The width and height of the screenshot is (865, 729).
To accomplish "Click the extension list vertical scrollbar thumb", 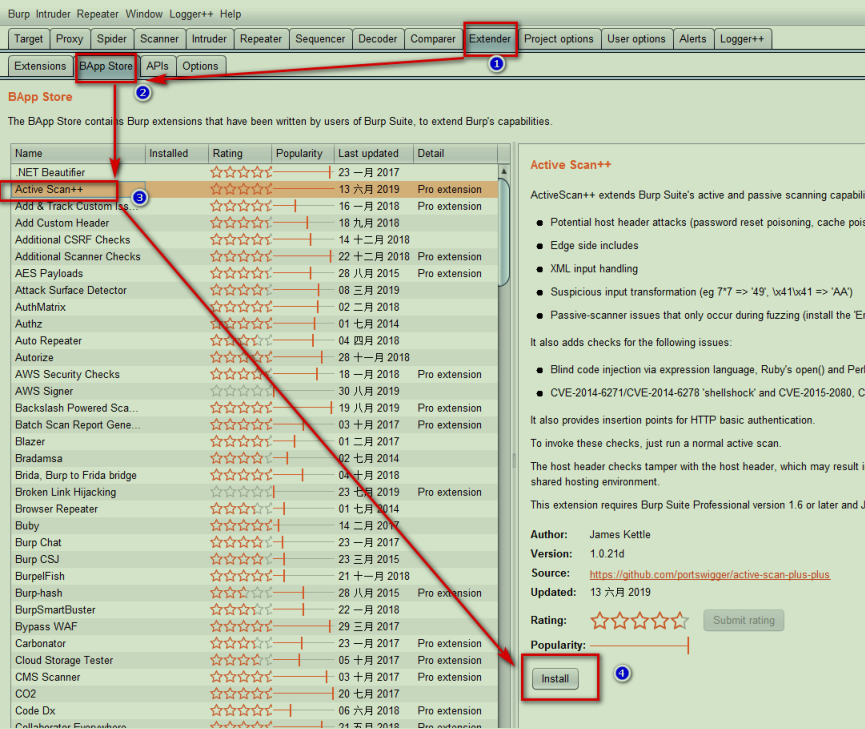I will (x=504, y=232).
